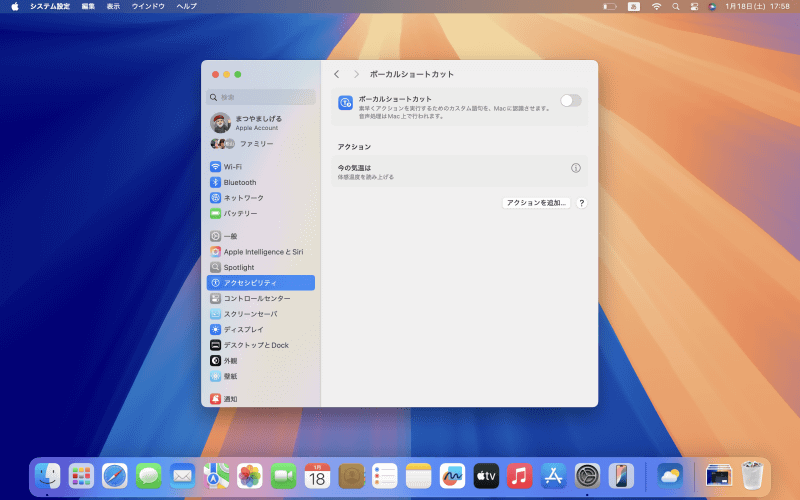Open the ヘルプ menu
800x500 pixels.
click(186, 6)
